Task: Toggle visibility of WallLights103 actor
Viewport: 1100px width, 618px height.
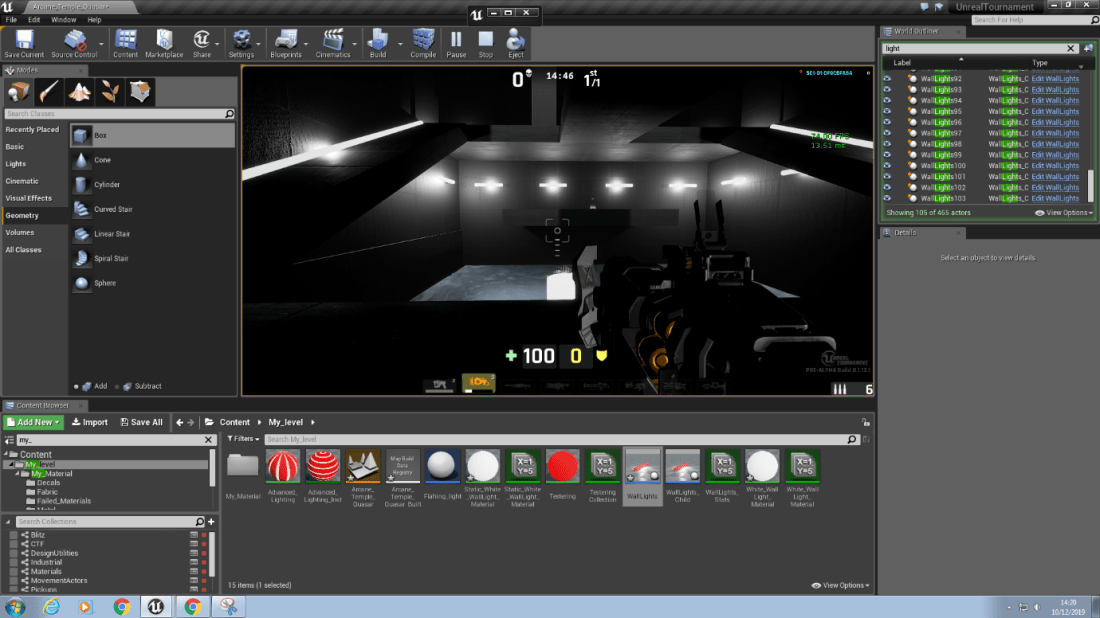Action: (x=887, y=198)
